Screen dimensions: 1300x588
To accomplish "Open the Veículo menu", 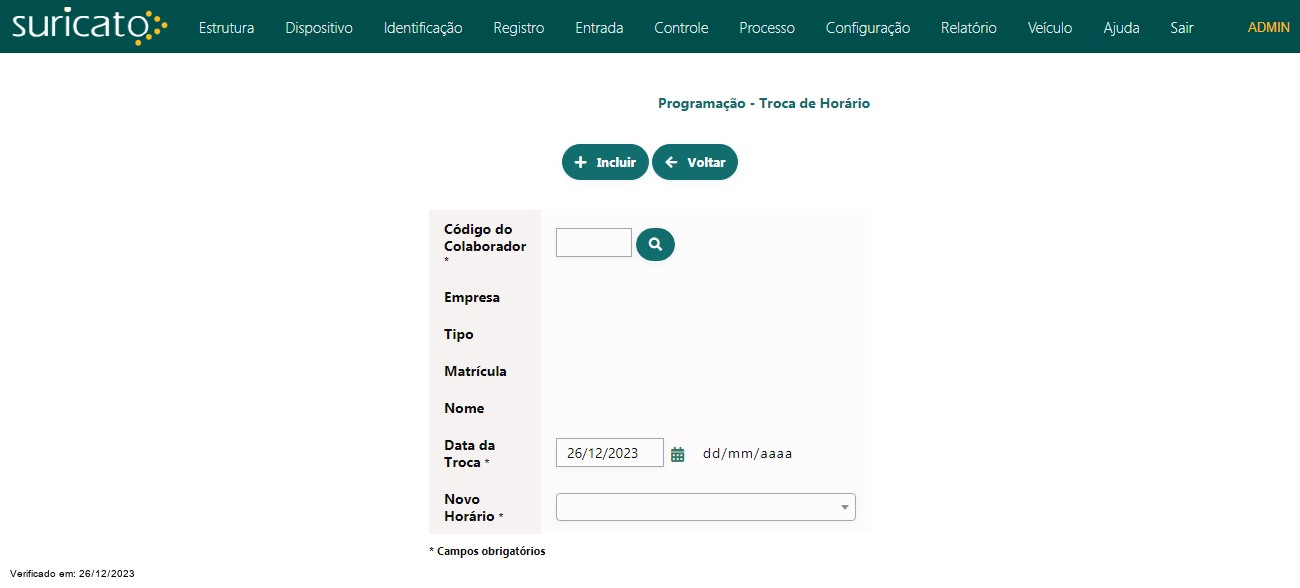I will coord(1050,28).
